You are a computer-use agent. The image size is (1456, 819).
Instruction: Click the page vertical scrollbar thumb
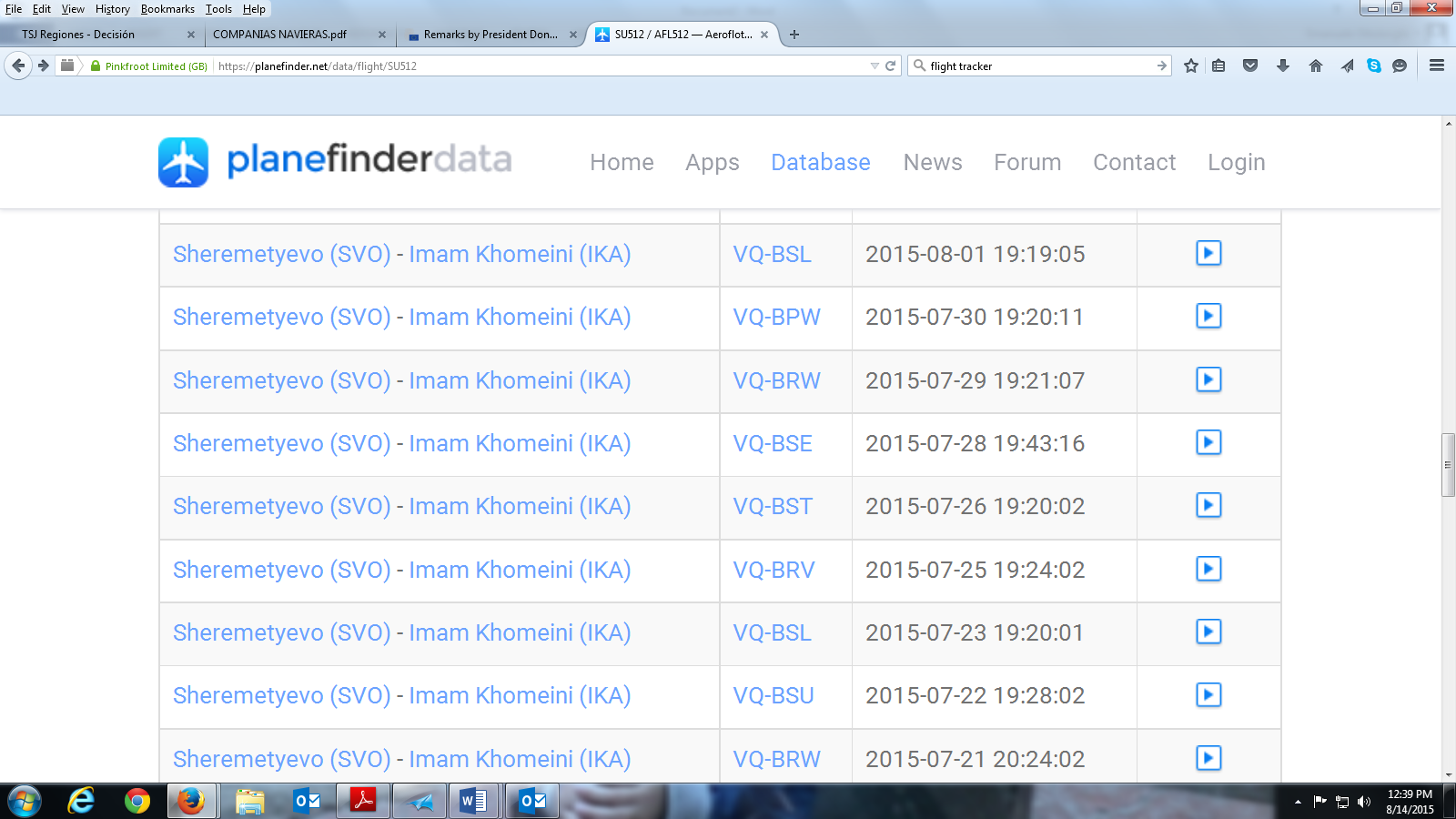pos(1448,465)
